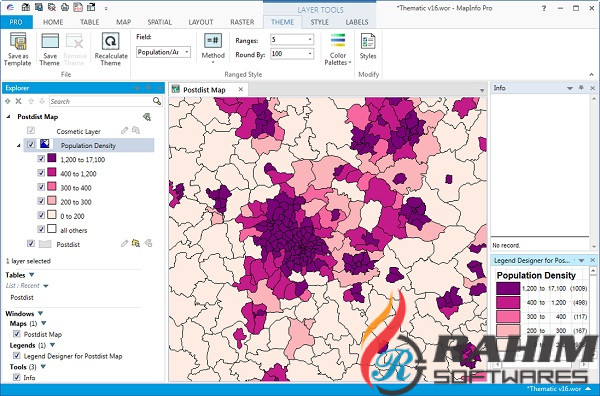Image resolution: width=600 pixels, height=396 pixels.
Task: Uncheck the 400 to 1,200 range
Action: [x=41, y=173]
